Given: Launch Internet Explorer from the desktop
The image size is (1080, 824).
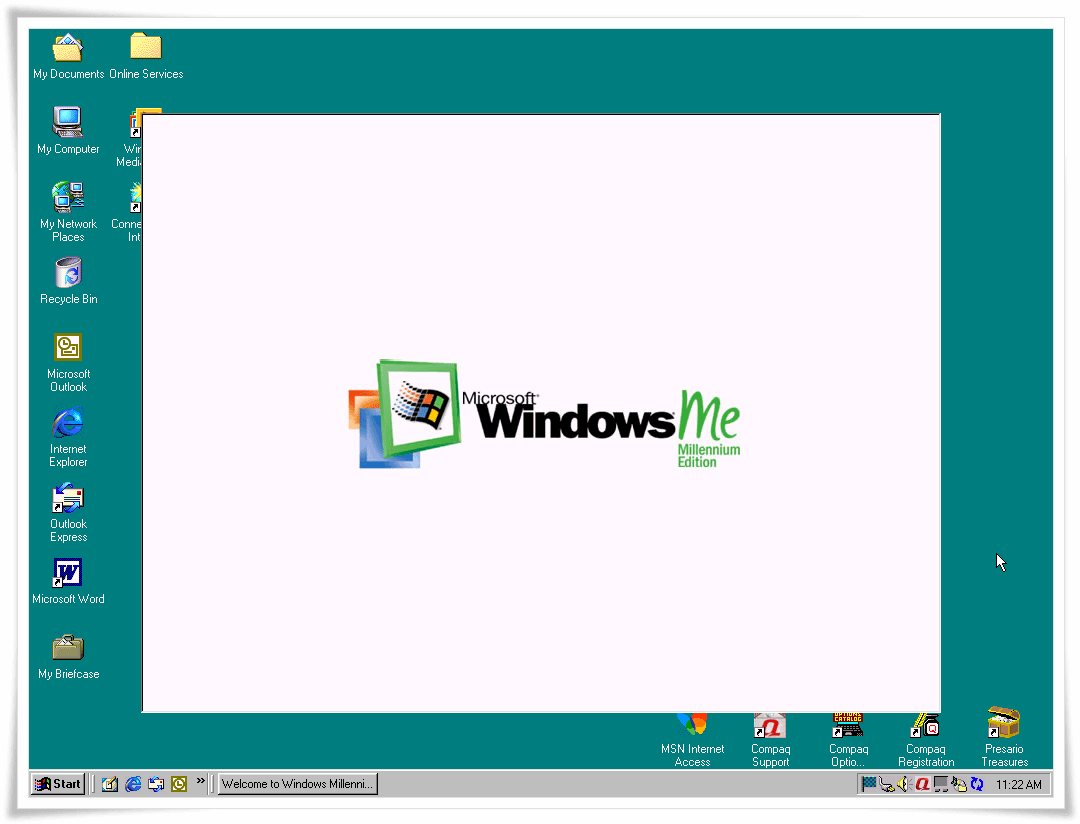Looking at the screenshot, I should 67,422.
